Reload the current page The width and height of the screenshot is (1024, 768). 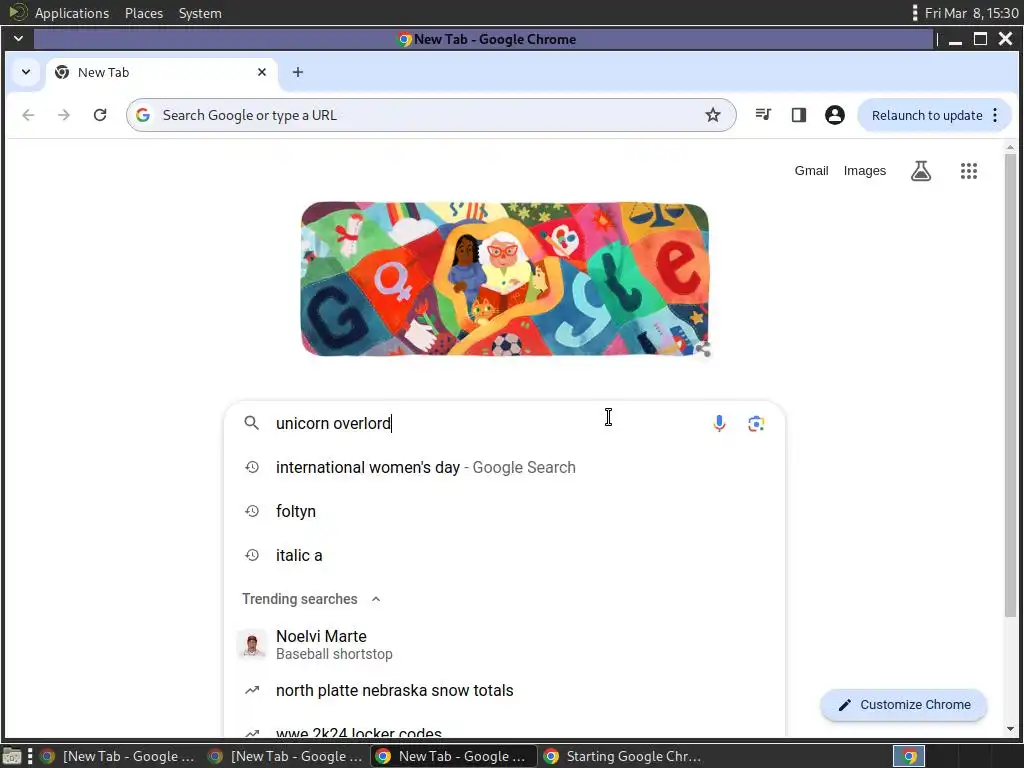(100, 116)
